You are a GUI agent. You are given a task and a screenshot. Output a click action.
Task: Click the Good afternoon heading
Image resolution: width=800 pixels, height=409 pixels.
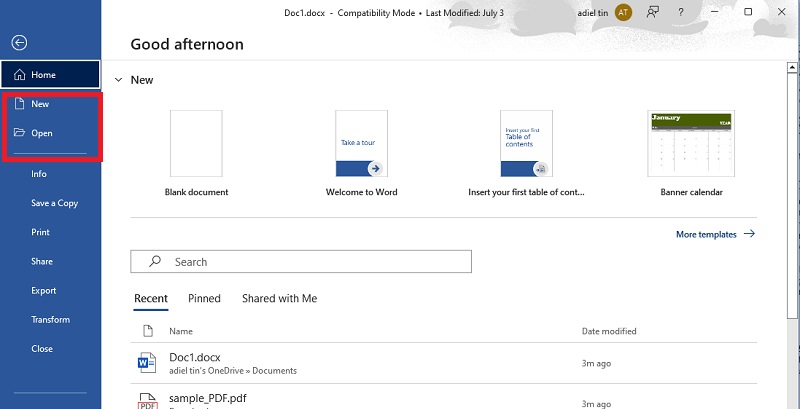[x=187, y=44]
